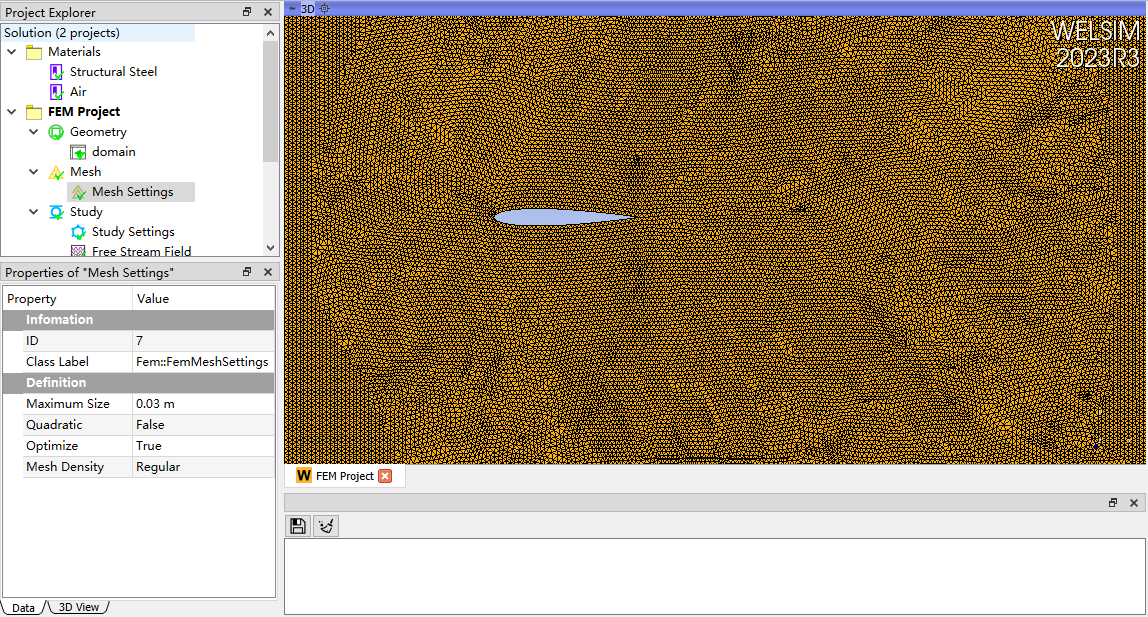Click the Study Settings icon

[78, 231]
